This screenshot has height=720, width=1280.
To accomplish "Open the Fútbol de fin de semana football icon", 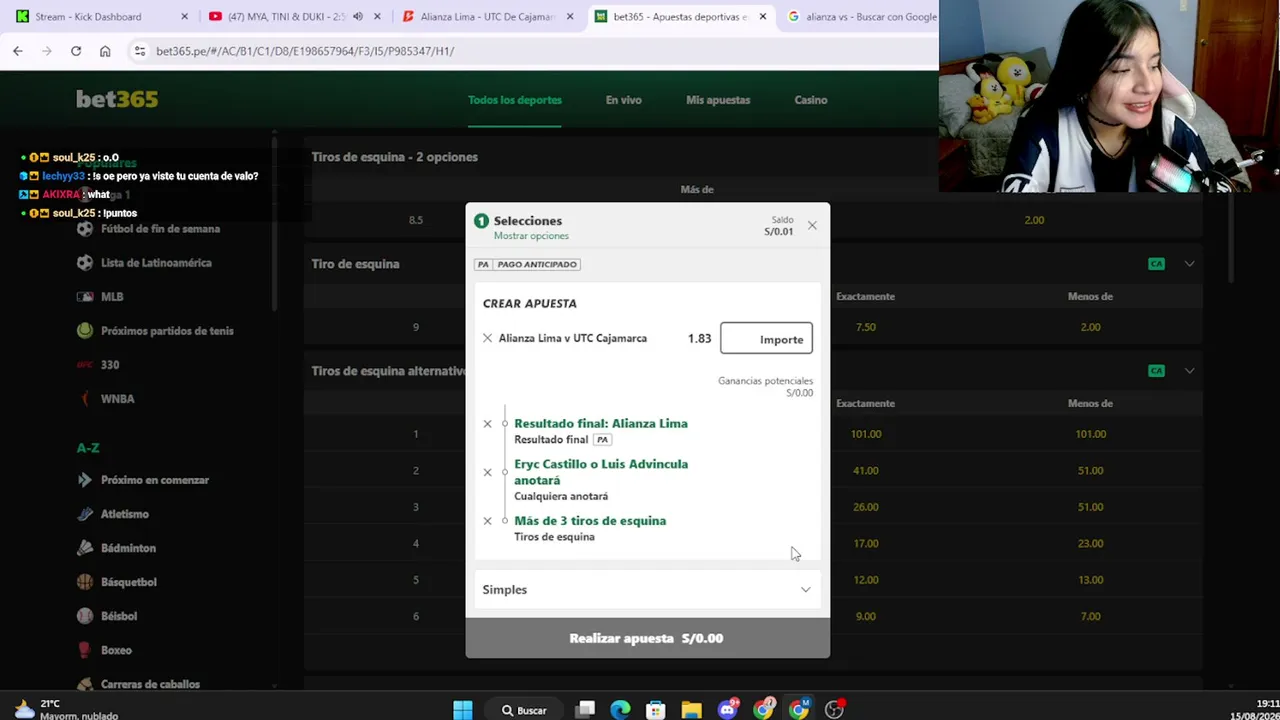I will 85,229.
